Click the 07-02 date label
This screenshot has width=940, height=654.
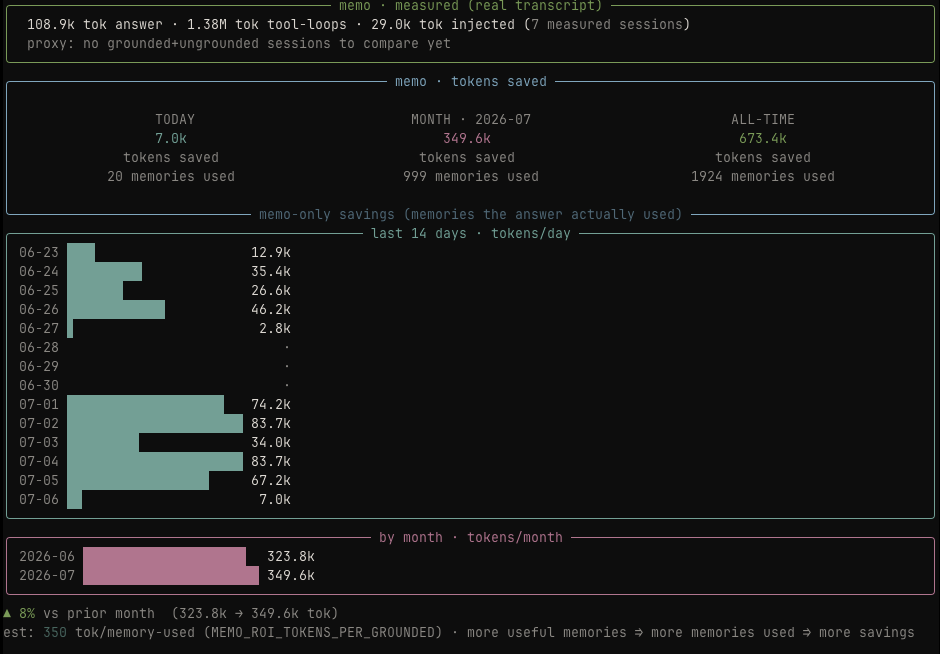pos(39,424)
